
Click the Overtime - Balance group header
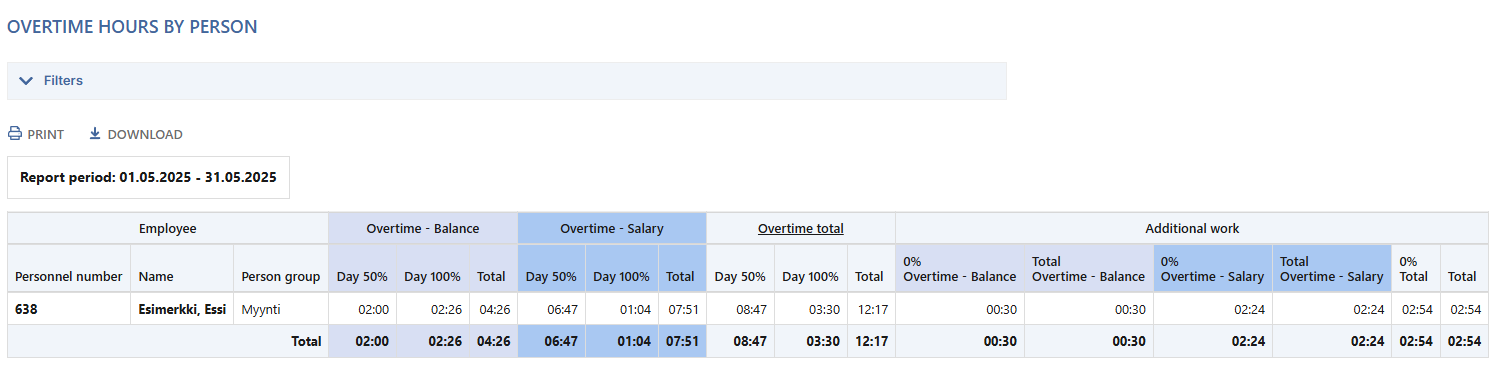pyautogui.click(x=423, y=228)
